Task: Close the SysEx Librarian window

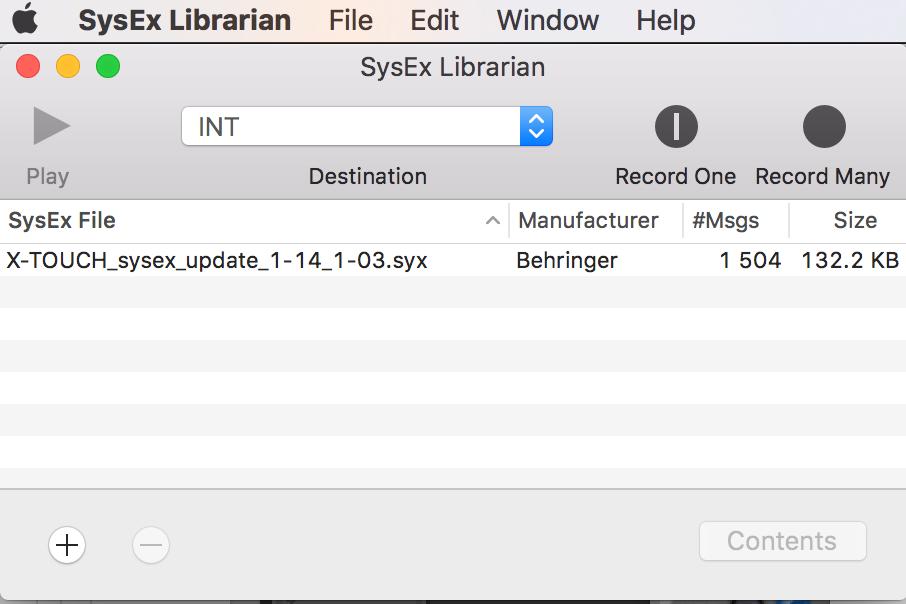Action: coord(28,66)
